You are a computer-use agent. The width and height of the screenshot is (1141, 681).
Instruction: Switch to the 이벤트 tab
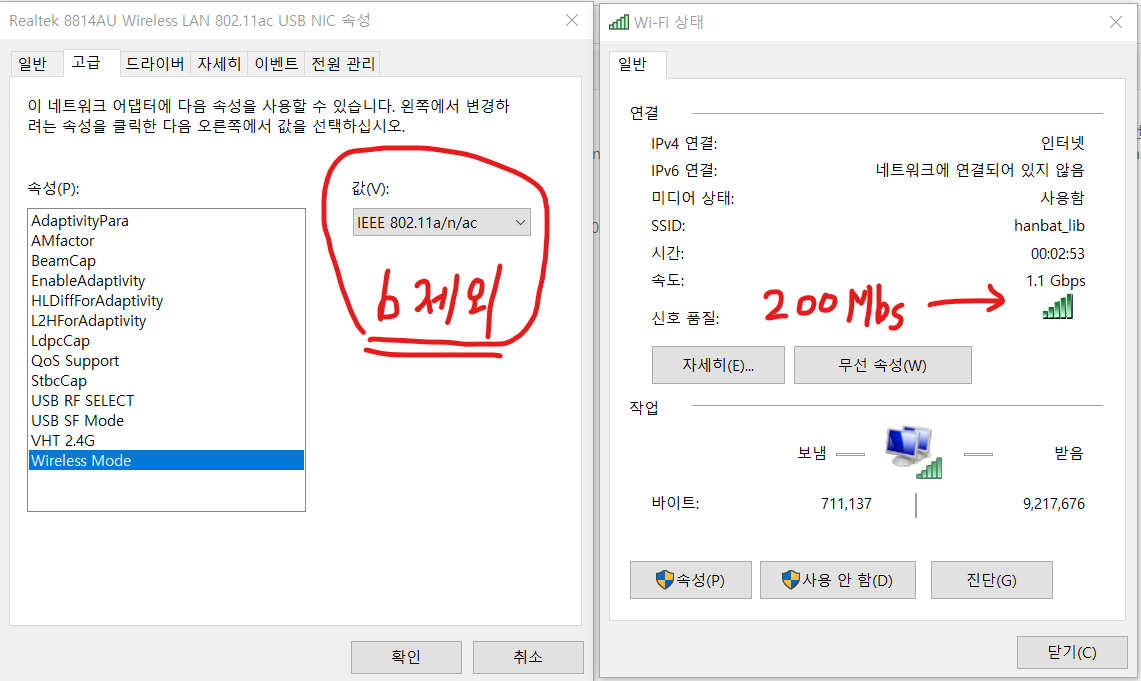point(277,64)
